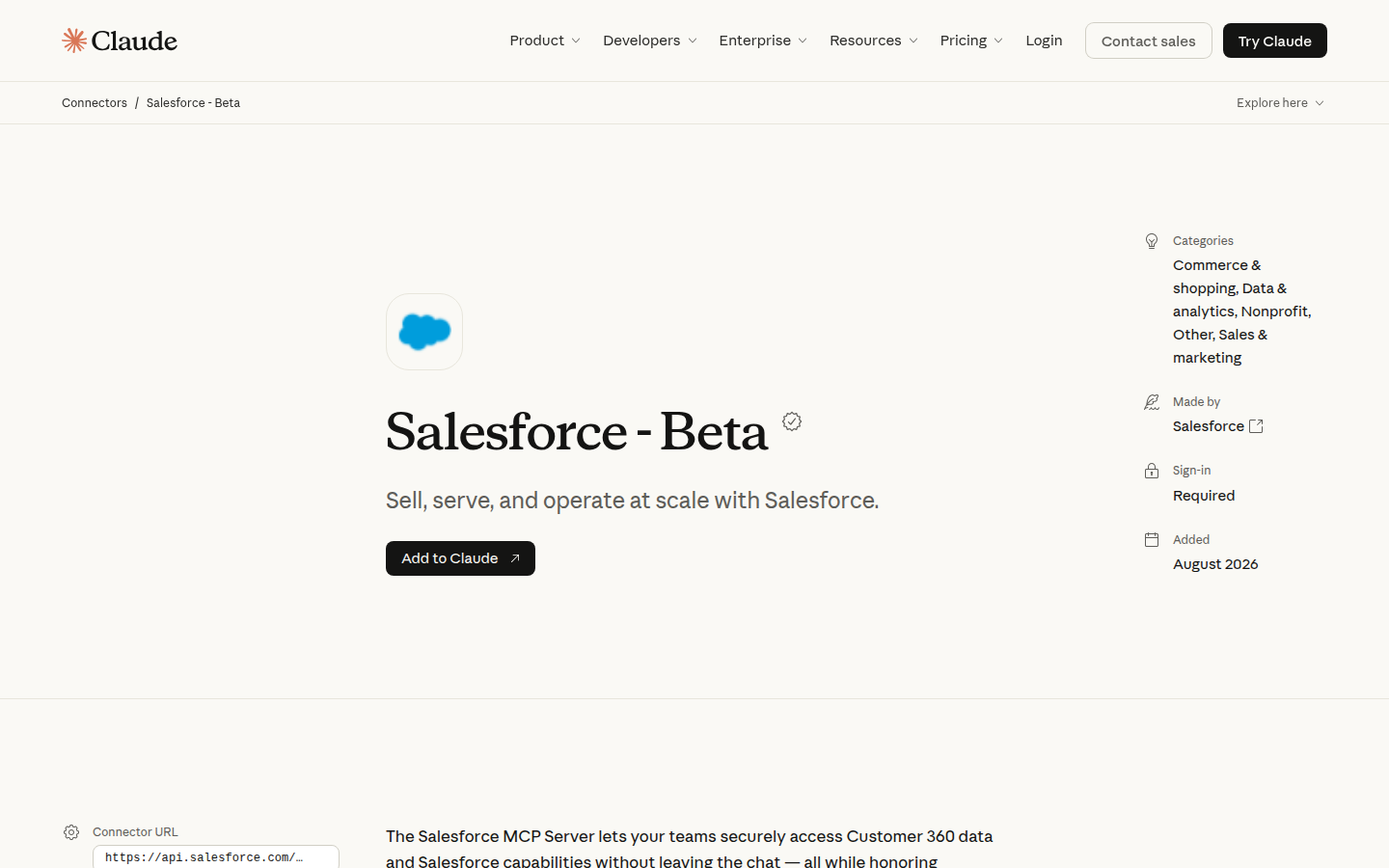
Task: Click the 'Added' label
Action: 1191,540
